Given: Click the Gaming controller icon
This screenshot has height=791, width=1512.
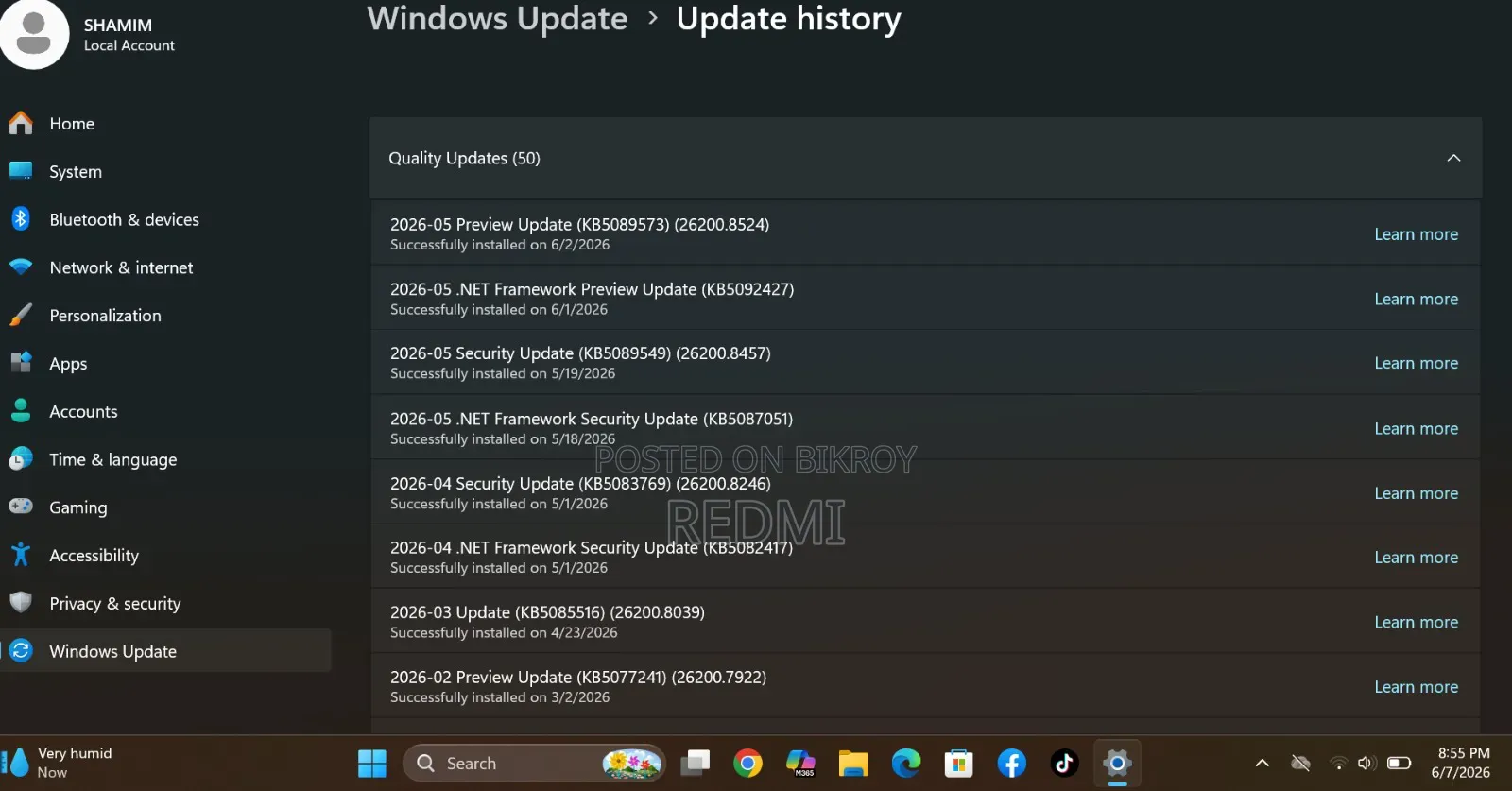Looking at the screenshot, I should (21, 507).
